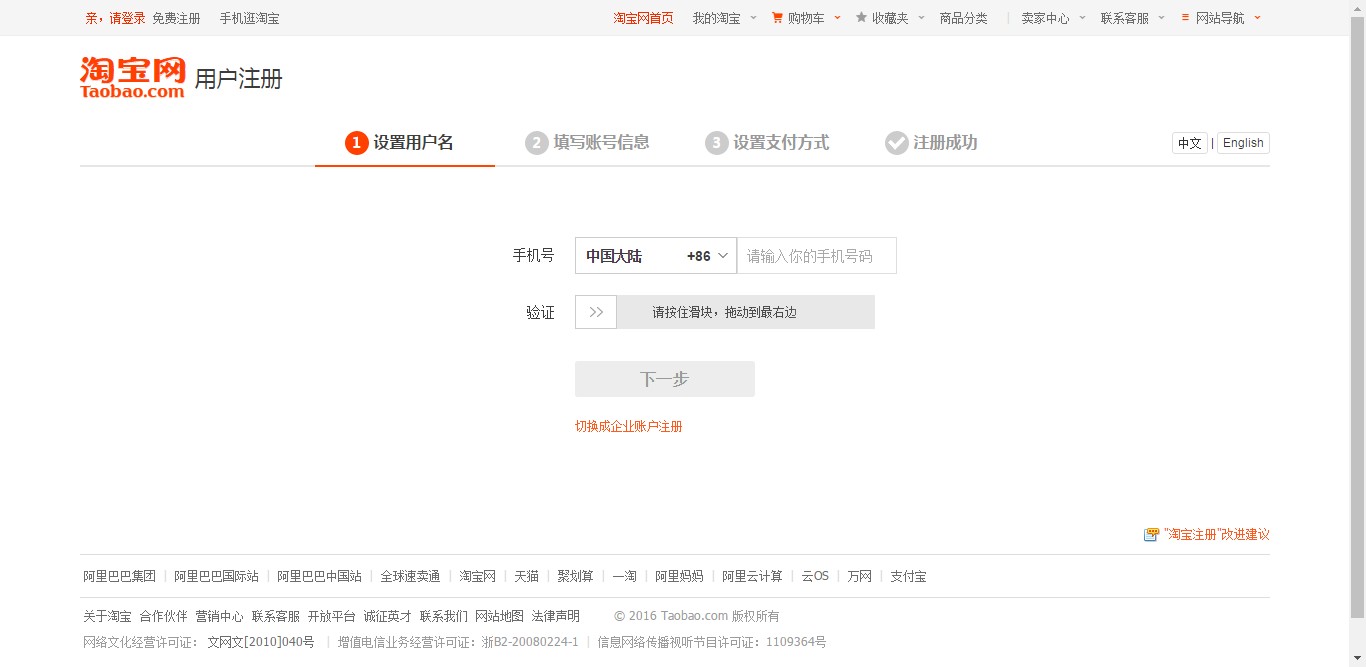Open 阿里云计算 footer link
1366x667 pixels.
(753, 576)
